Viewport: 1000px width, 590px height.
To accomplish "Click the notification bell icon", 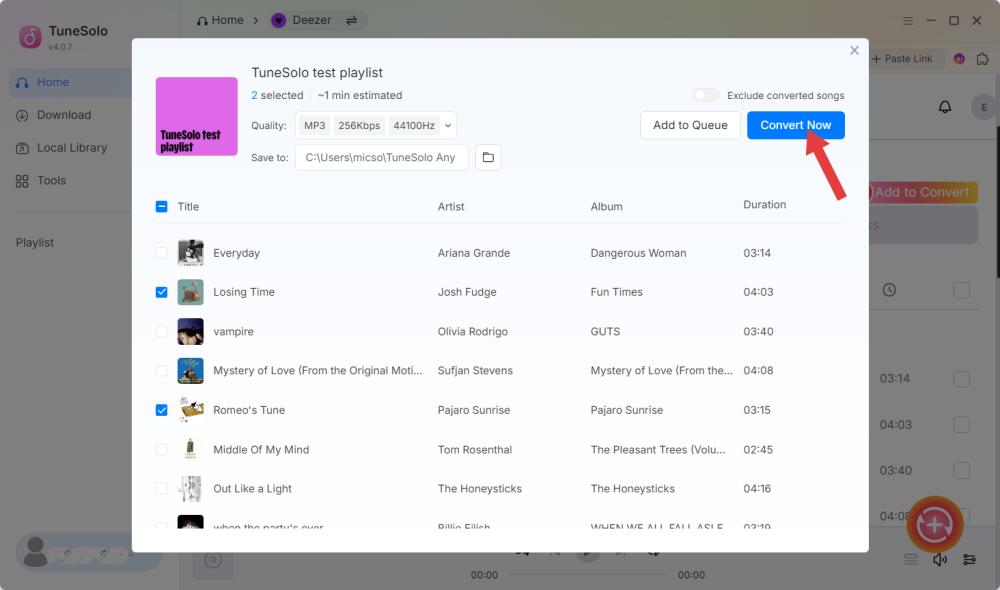I will (x=945, y=107).
